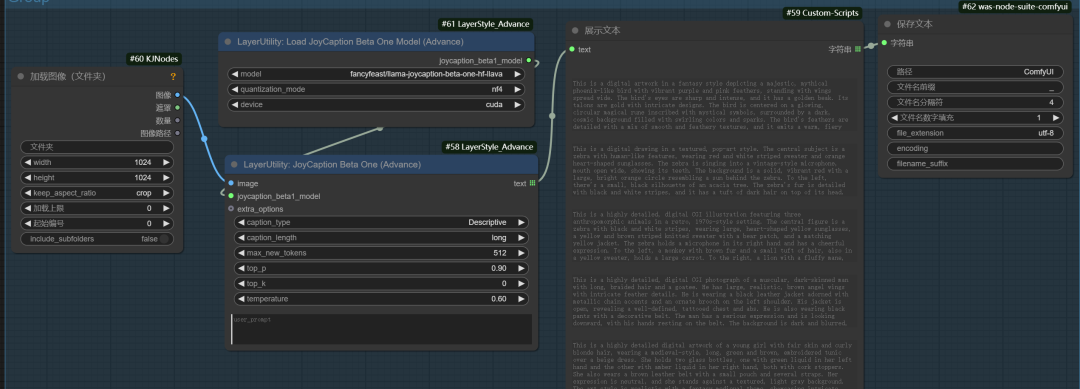Image resolution: width=1080 pixels, height=389 pixels.
Task: Click the joycaption_beta1_model input port on JoyCaption node
Action: pyautogui.click(x=231, y=196)
